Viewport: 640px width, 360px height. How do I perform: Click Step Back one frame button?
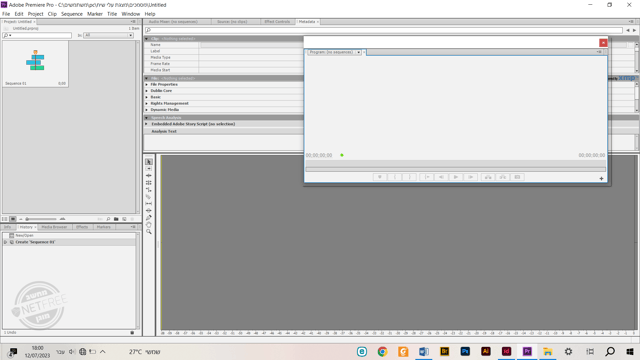[441, 177]
